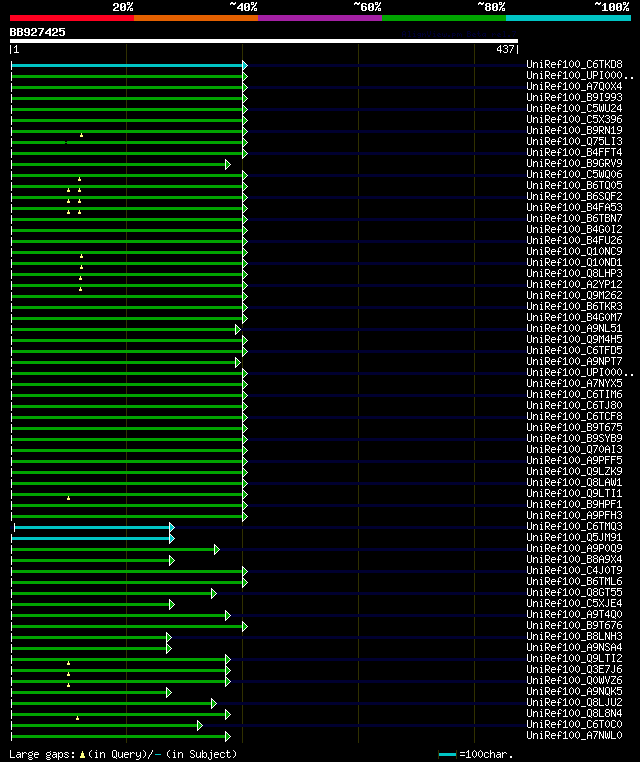640x762 pixels.
Task: Open hit UniRef100_B6TKR3
Action: click(x=574, y=307)
